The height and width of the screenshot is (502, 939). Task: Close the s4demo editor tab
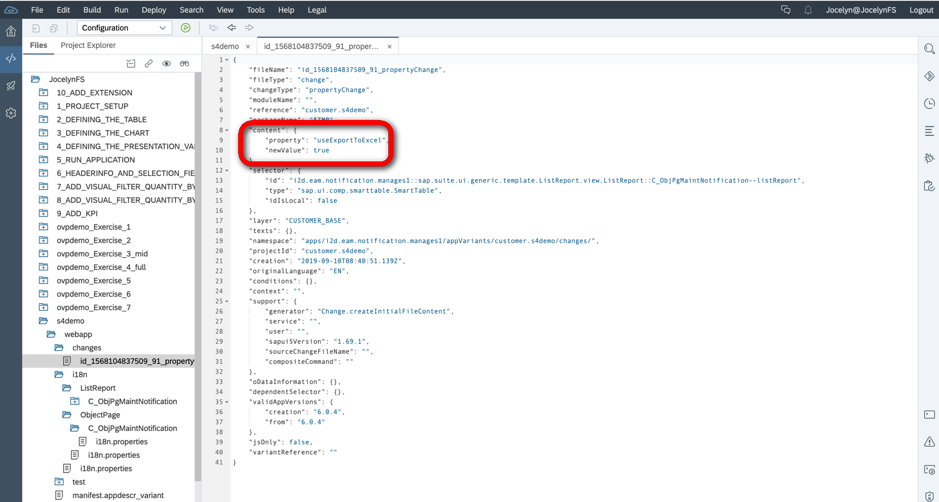[248, 46]
